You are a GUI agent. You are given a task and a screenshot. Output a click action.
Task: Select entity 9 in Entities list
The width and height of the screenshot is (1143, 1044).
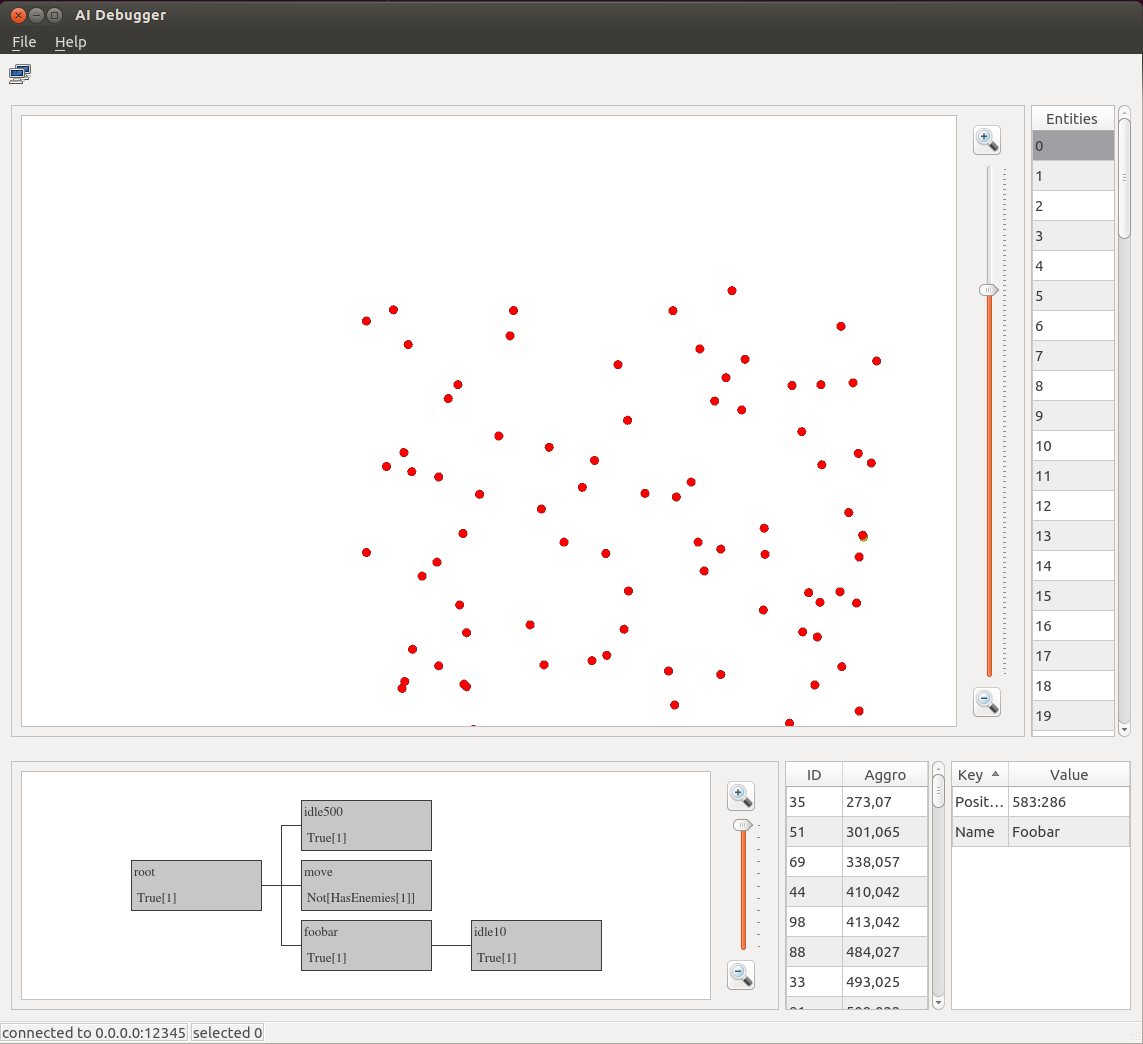pos(1072,416)
